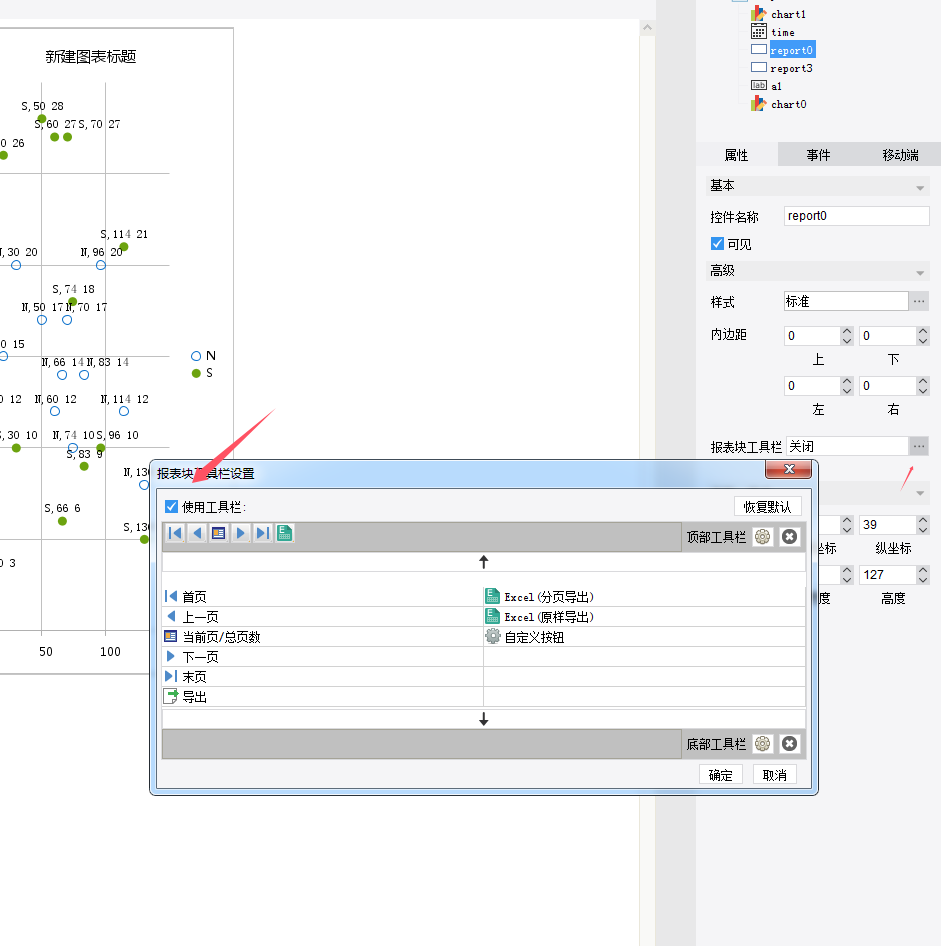This screenshot has width=941, height=946.
Task: Click the previous-page icon in top toolbar preview
Action: tap(197, 533)
